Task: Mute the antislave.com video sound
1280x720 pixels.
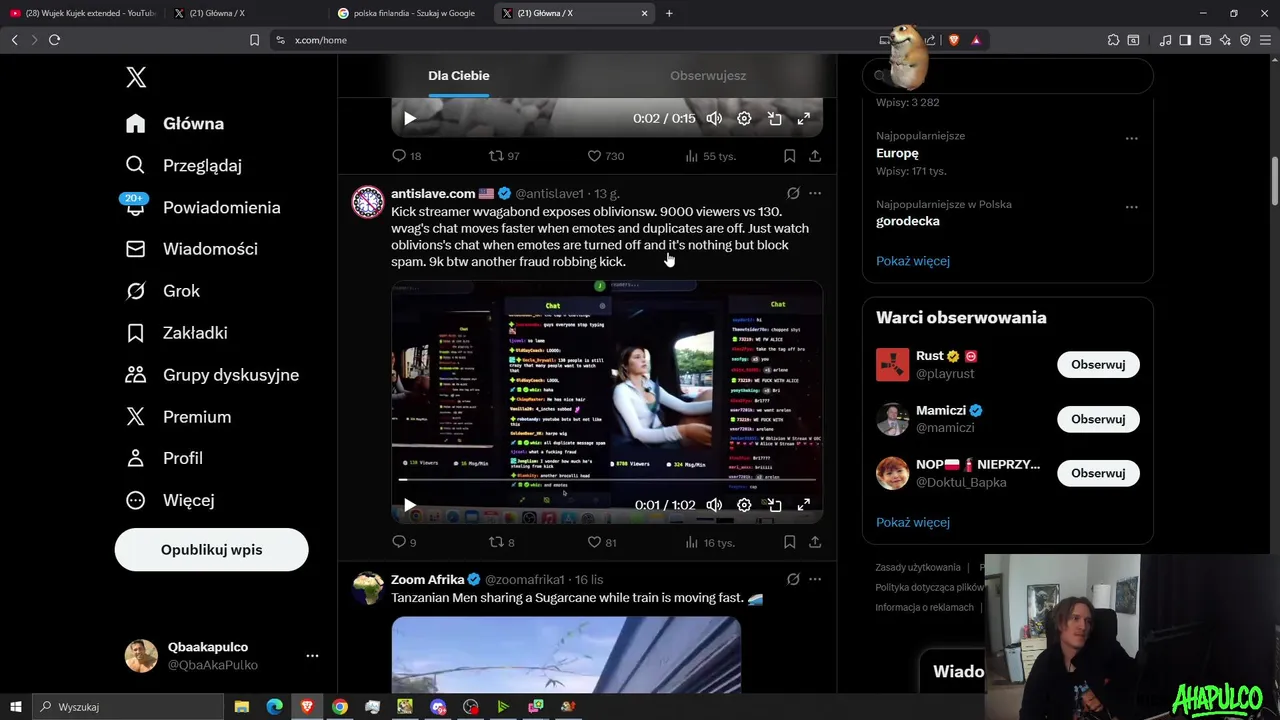Action: point(714,505)
